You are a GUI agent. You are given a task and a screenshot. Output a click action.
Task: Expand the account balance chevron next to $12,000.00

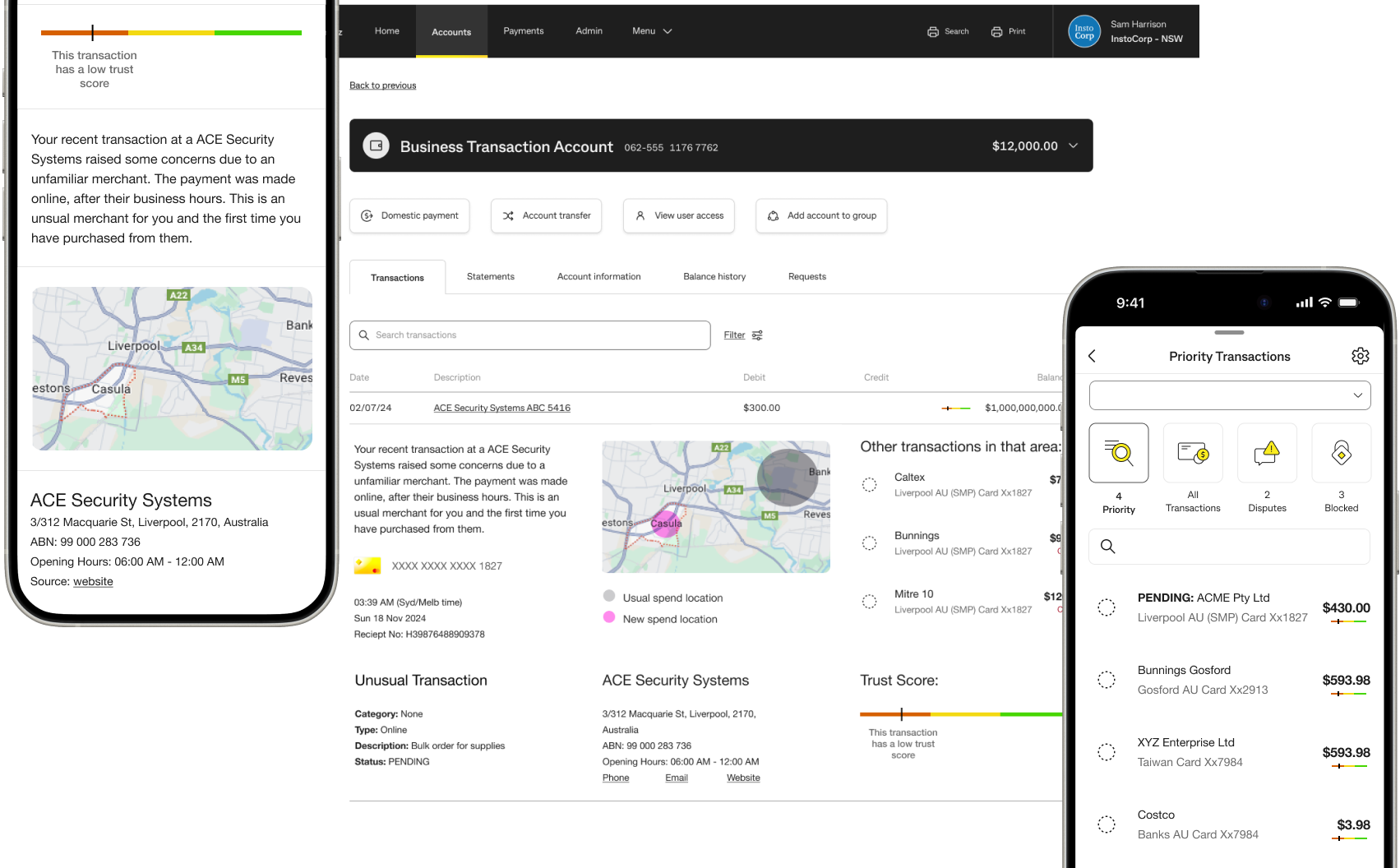pyautogui.click(x=1073, y=145)
